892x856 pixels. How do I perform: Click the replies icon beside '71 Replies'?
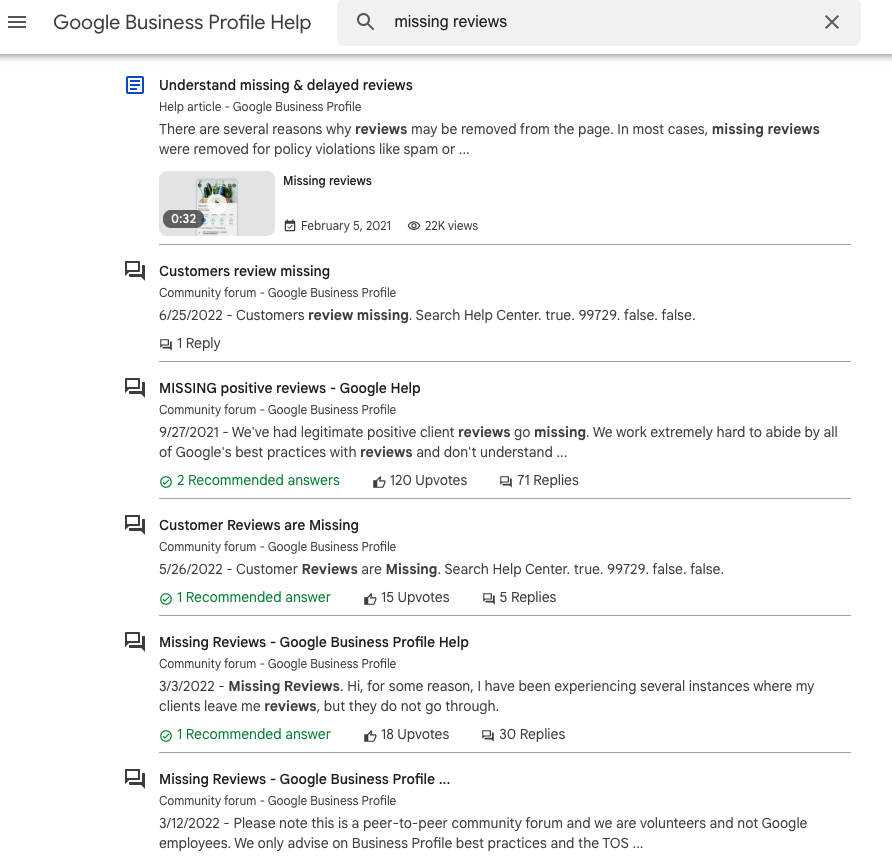[x=506, y=482]
